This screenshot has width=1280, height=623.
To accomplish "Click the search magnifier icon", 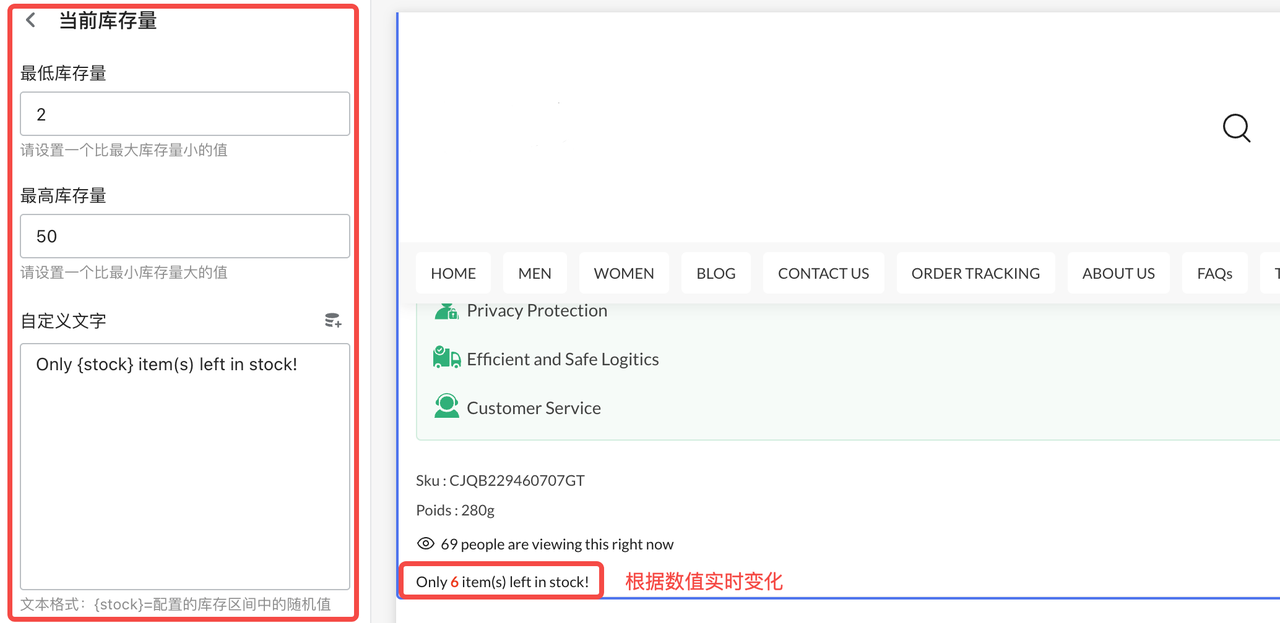I will (1236, 128).
